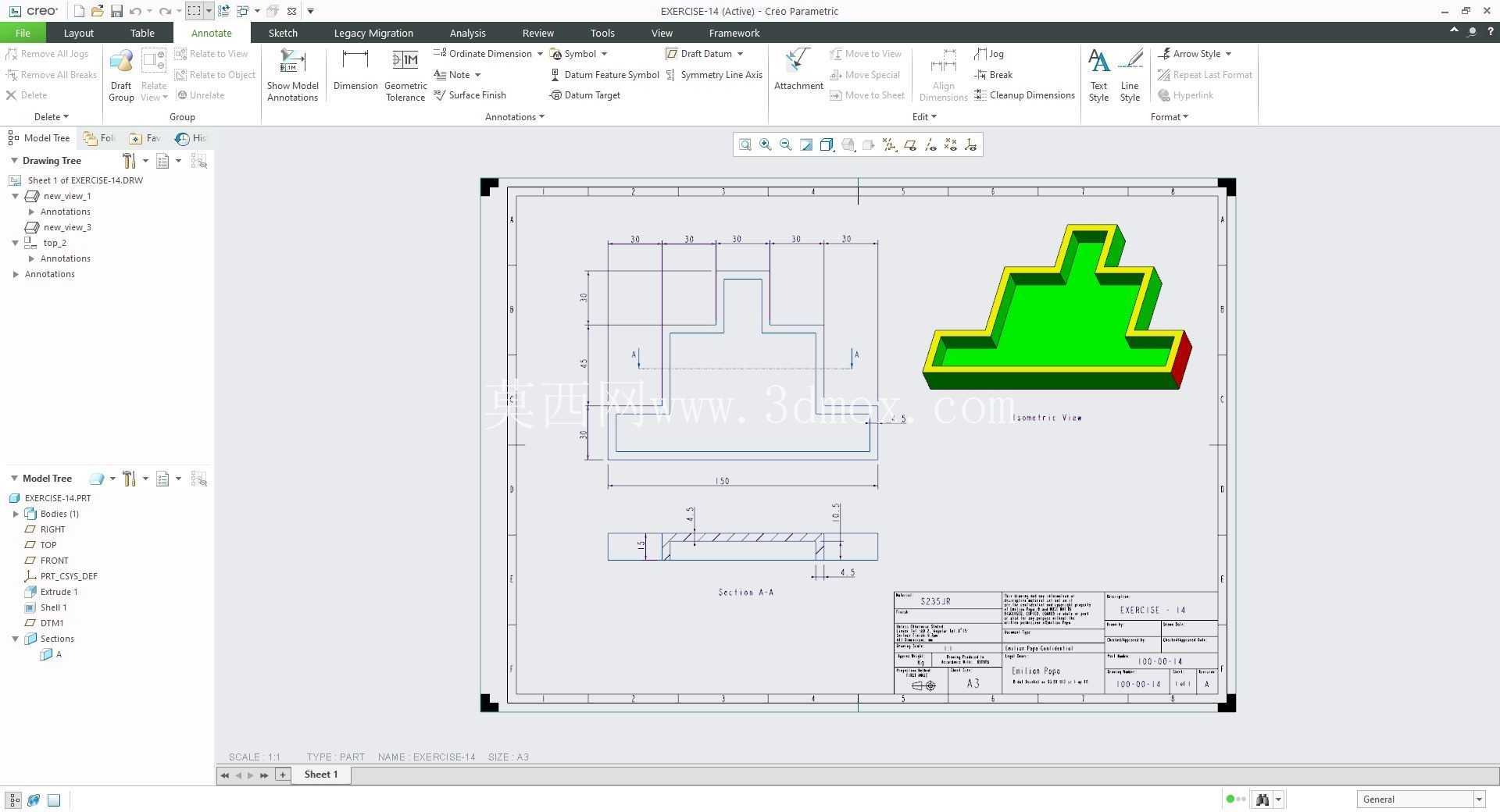Expand Bodies (1) in Model Tree
This screenshot has height=812, width=1500.
click(x=16, y=514)
